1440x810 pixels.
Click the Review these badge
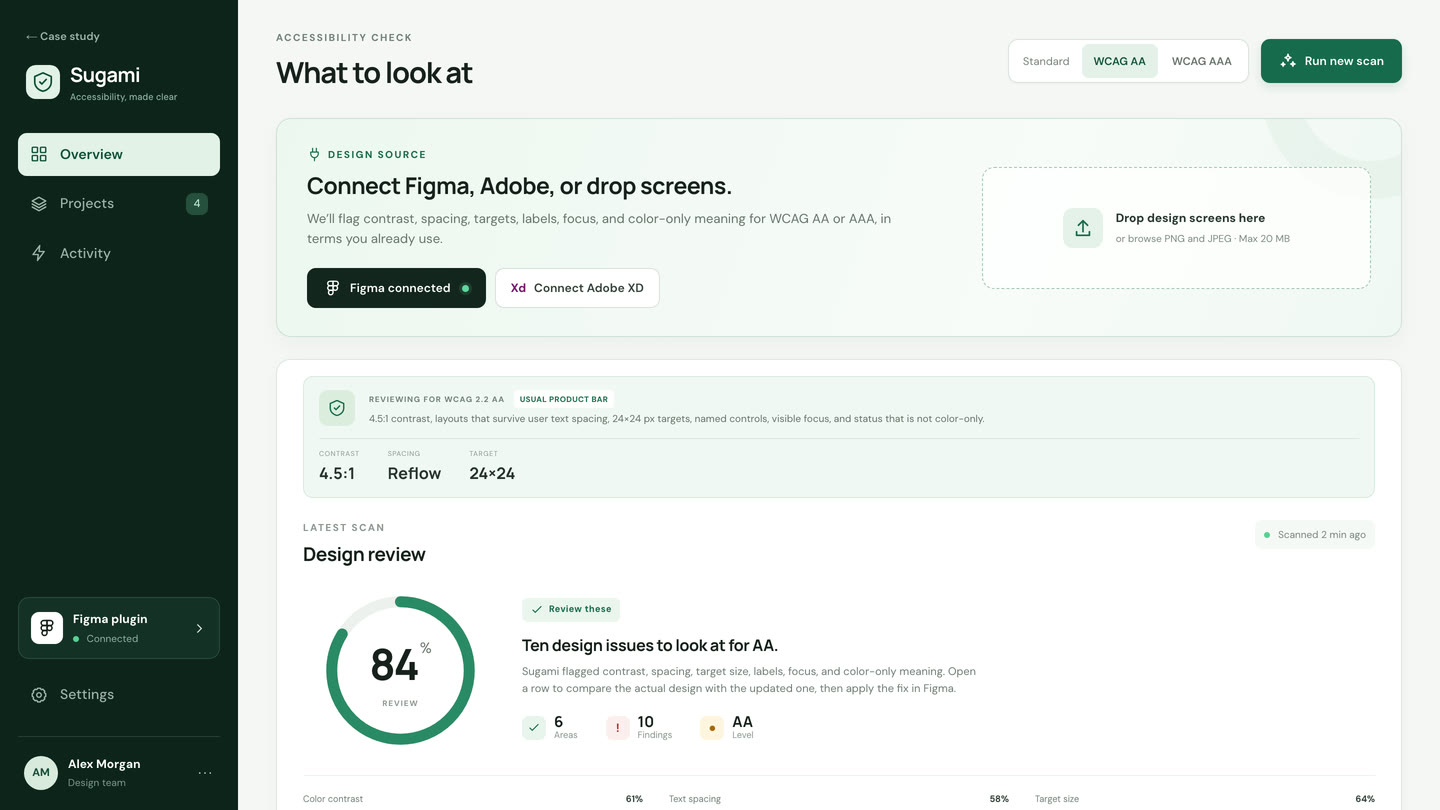571,609
